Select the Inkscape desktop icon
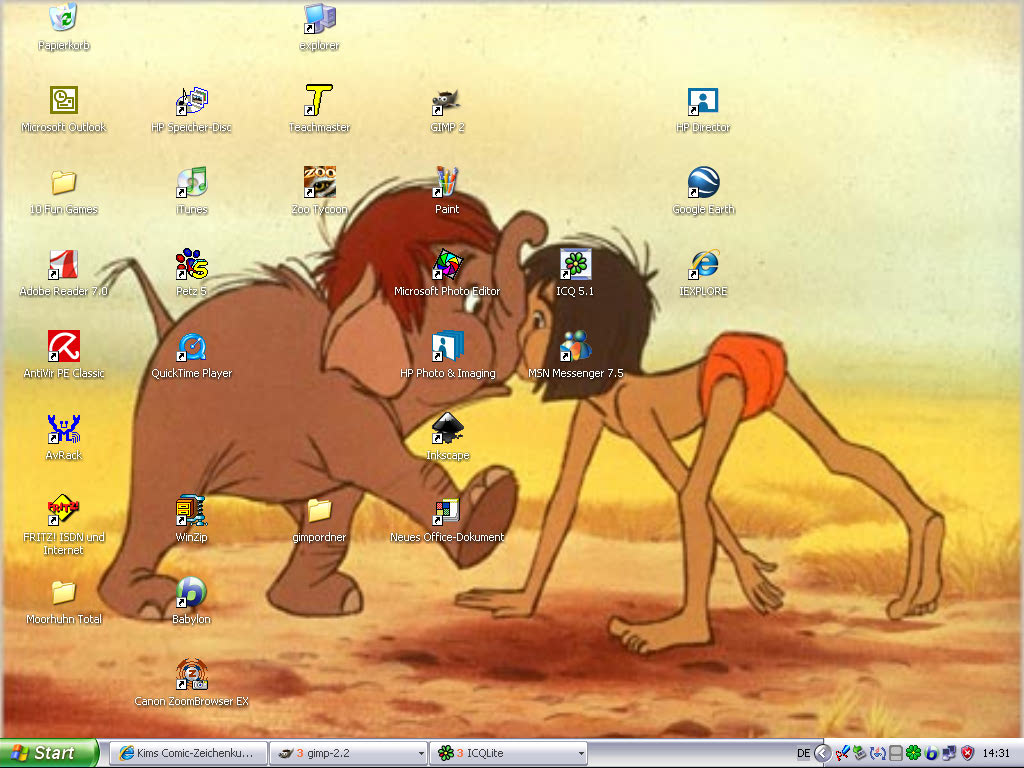Screen dimensions: 1024x768 [447, 429]
